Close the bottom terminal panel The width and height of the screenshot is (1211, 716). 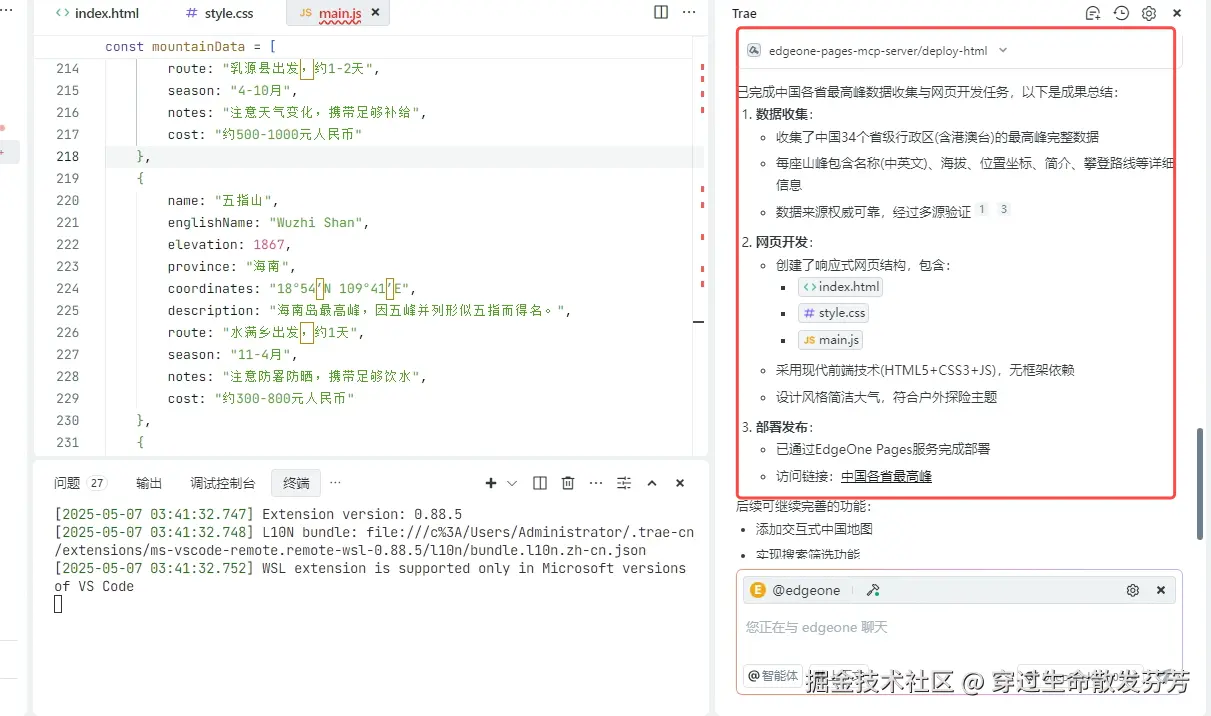click(x=680, y=483)
